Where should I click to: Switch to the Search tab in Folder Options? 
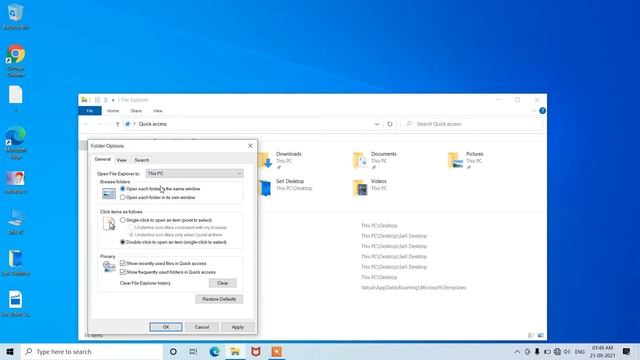(142, 160)
